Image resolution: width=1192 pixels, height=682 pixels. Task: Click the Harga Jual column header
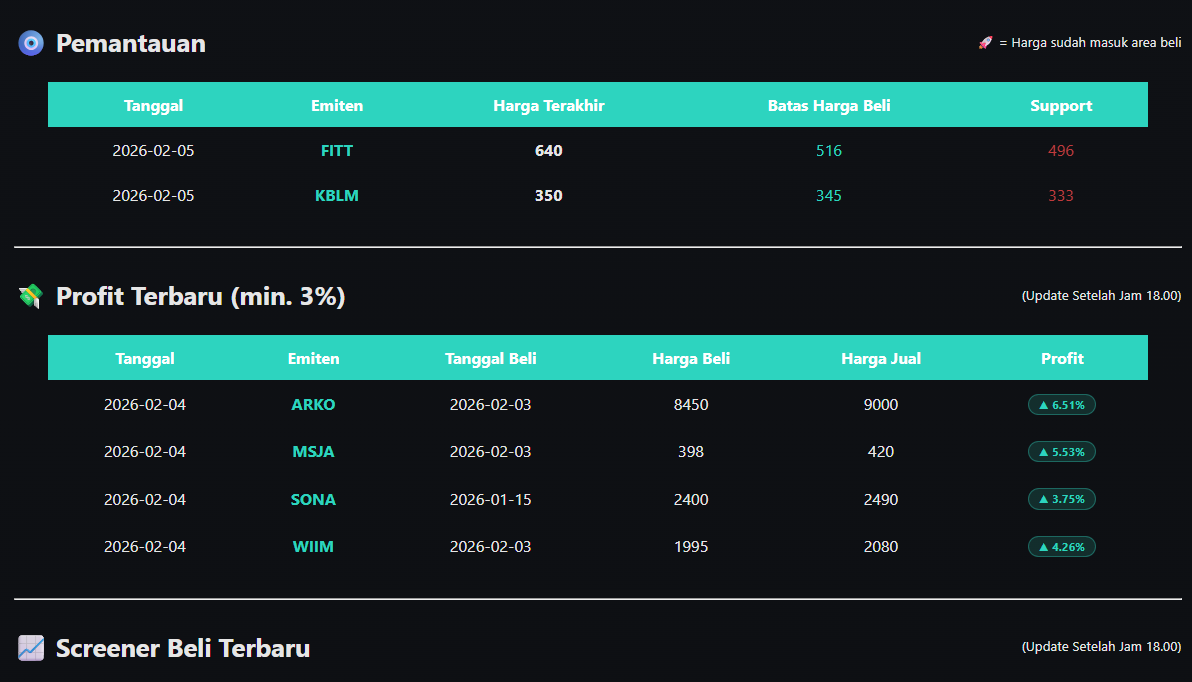(x=881, y=359)
